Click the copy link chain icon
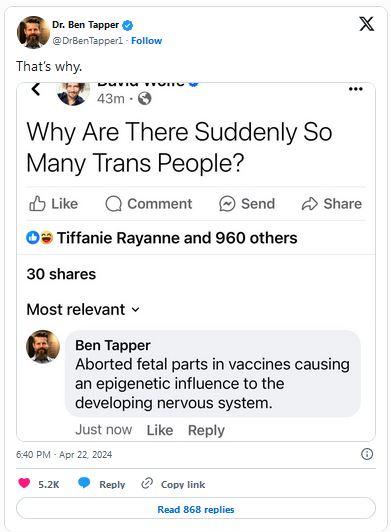This screenshot has height=532, width=391. click(147, 483)
